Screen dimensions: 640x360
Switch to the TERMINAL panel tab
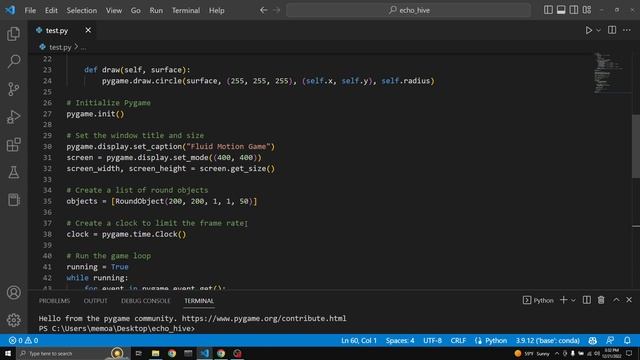(199, 301)
